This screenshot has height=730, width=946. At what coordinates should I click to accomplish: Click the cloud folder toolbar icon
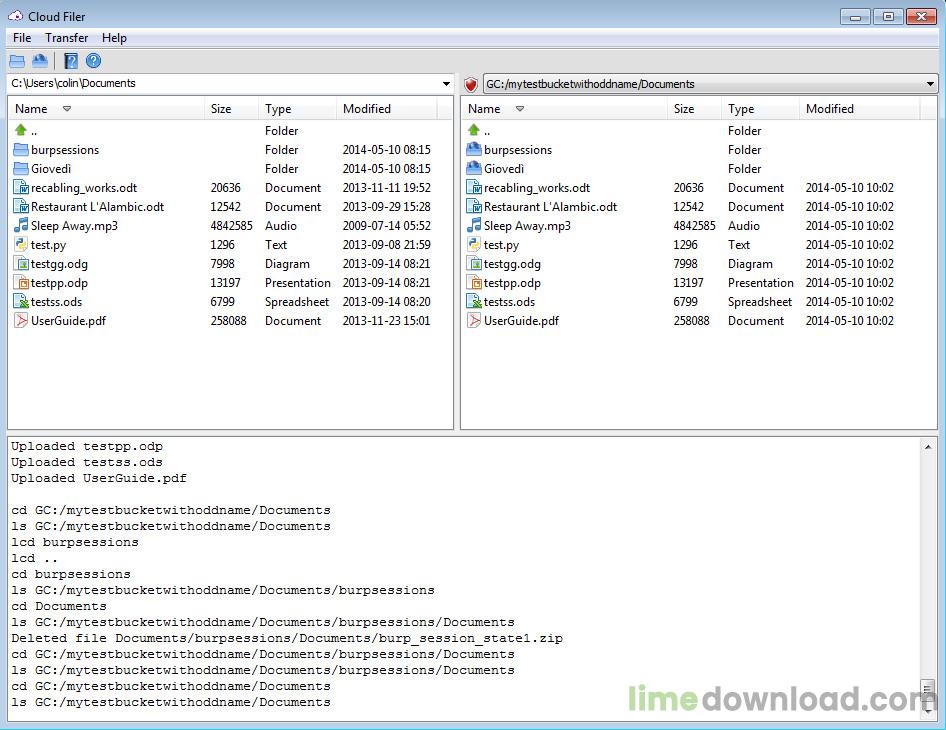40,61
